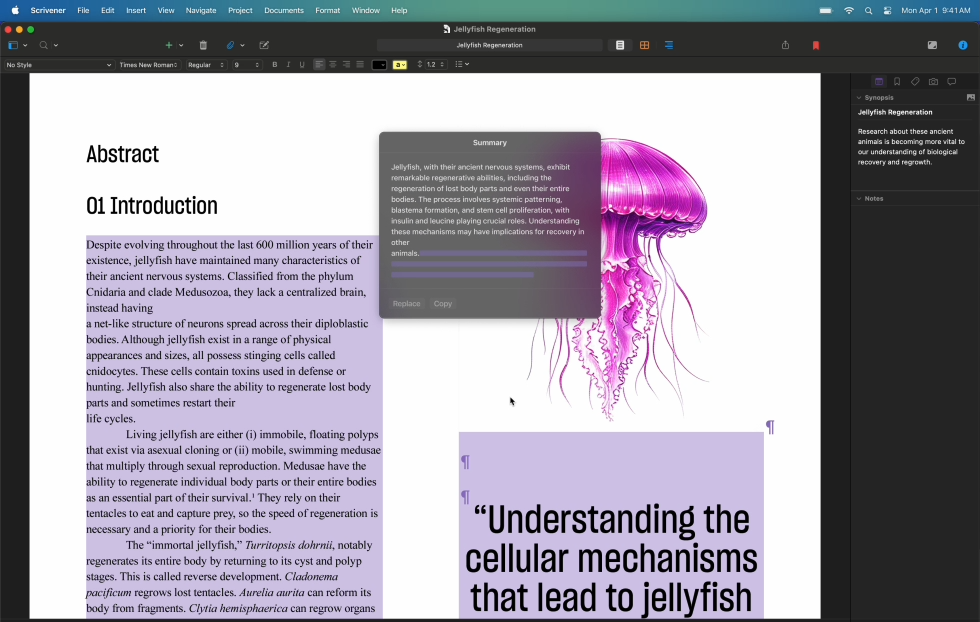Screen dimensions: 980x622
Task: Click the Copy button in Summary popup
Action: click(443, 303)
